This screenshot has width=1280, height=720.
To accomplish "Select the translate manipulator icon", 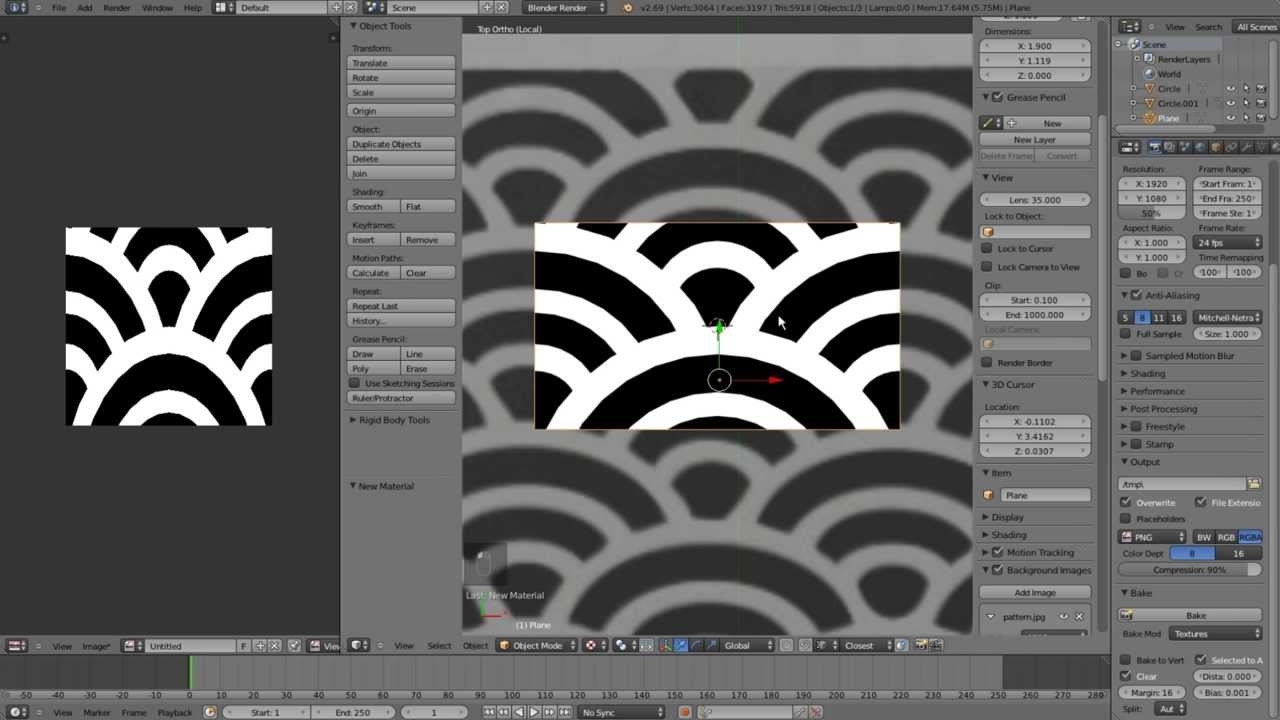I will (x=680, y=645).
